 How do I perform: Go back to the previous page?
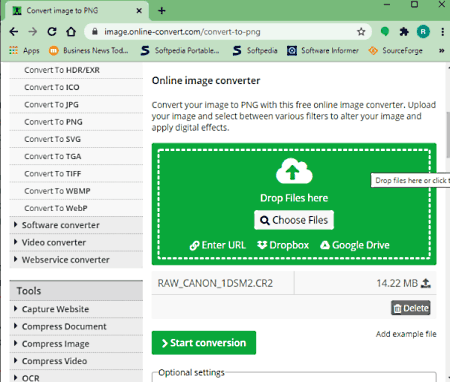click(14, 32)
